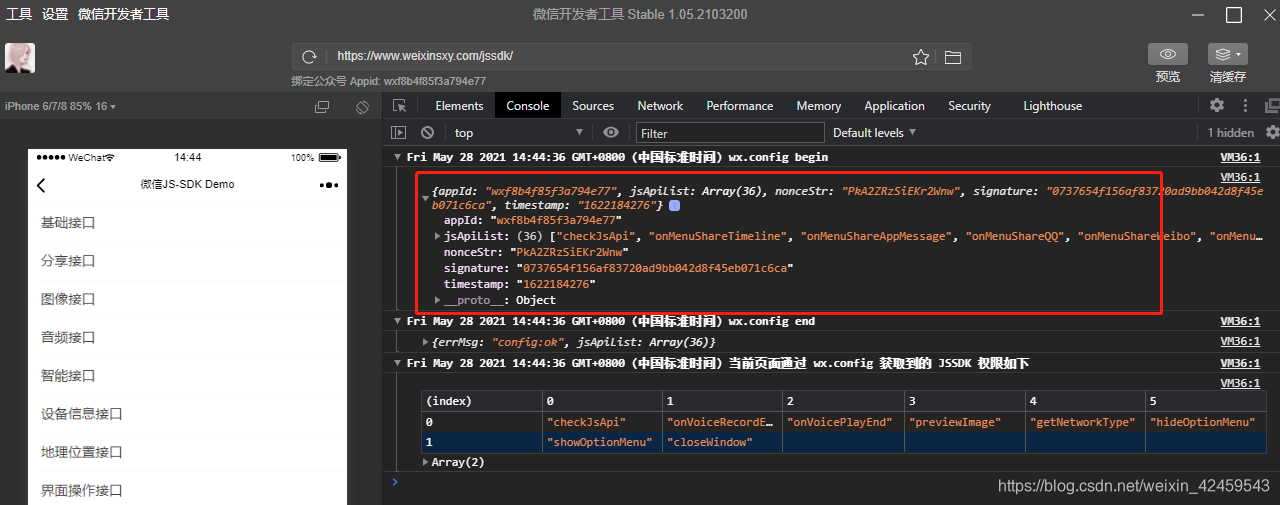Image resolution: width=1280 pixels, height=505 pixels.
Task: Open the 工具 menu
Action: point(19,14)
